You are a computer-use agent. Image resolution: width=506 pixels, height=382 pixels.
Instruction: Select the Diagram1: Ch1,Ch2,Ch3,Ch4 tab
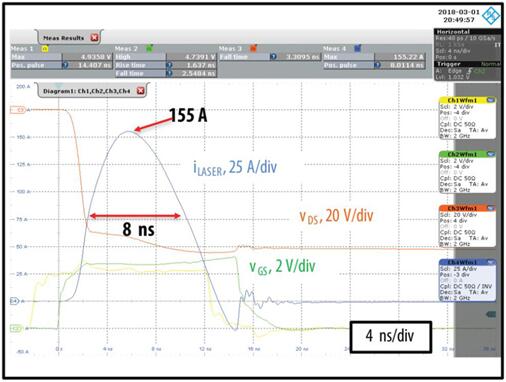pyautogui.click(x=87, y=91)
